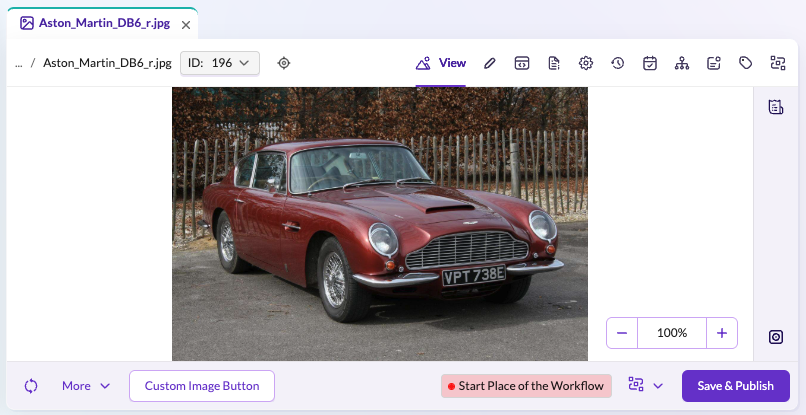This screenshot has height=415, width=806.
Task: Click the 100% zoom value field
Action: click(672, 333)
